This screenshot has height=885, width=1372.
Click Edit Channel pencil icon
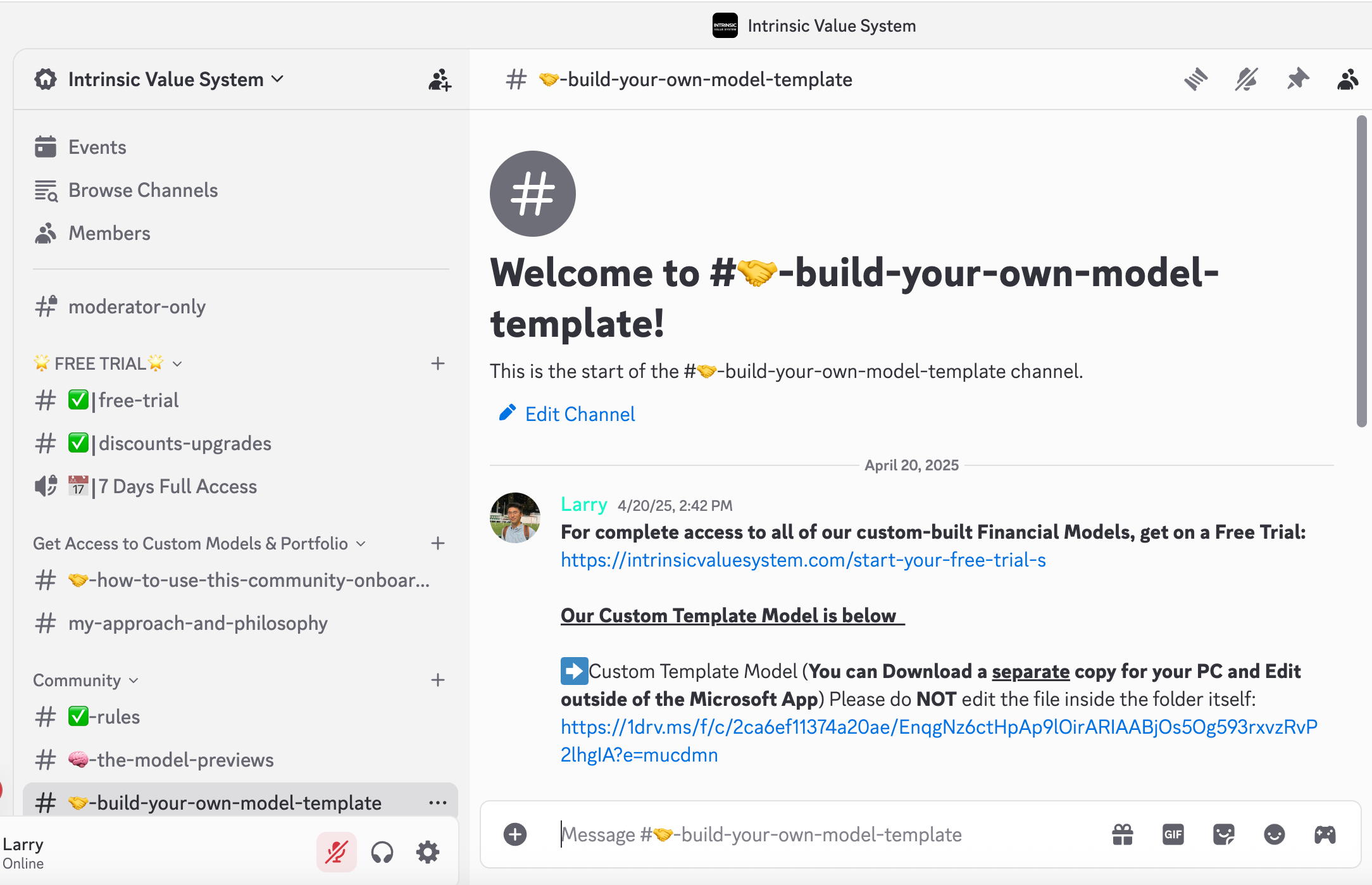point(508,413)
